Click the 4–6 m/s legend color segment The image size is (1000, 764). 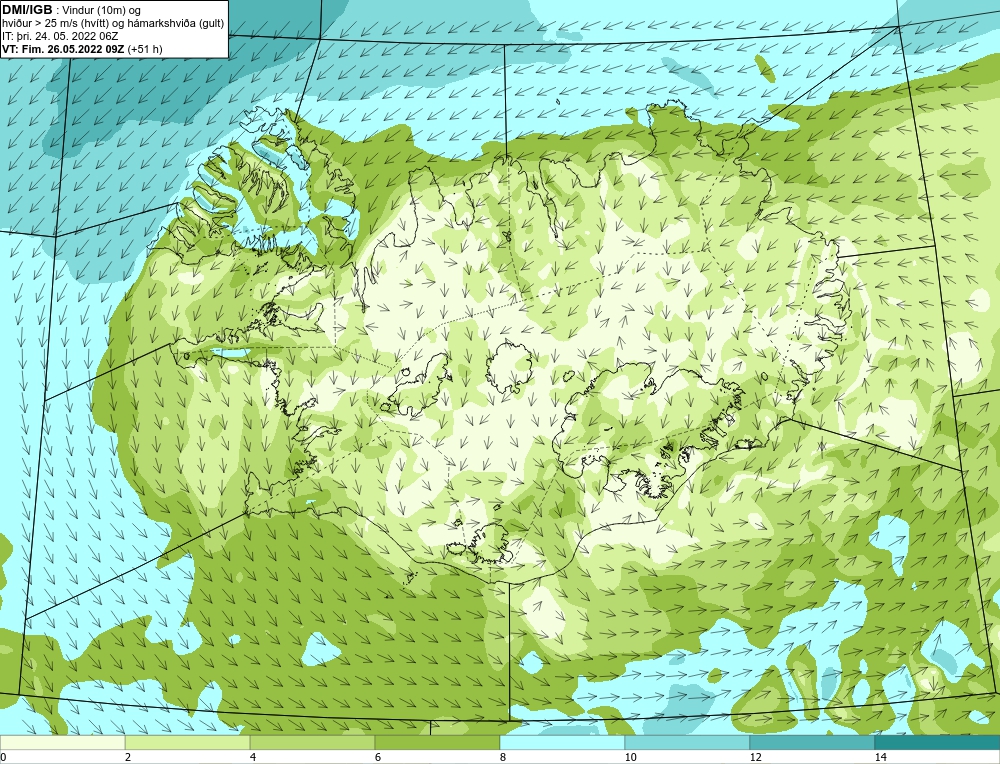tap(312, 742)
